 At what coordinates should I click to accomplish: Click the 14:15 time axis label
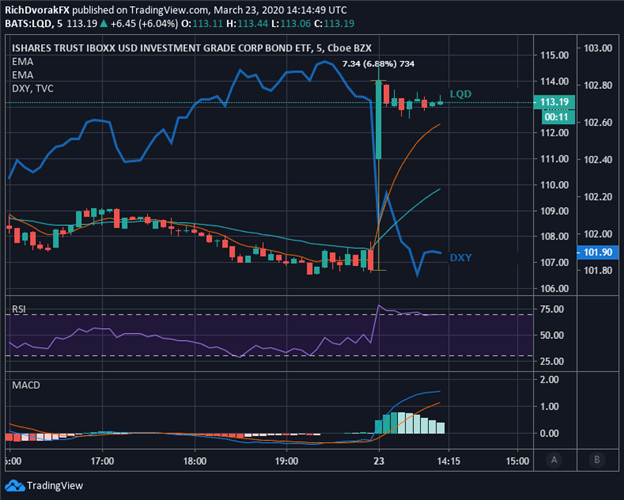coord(448,461)
